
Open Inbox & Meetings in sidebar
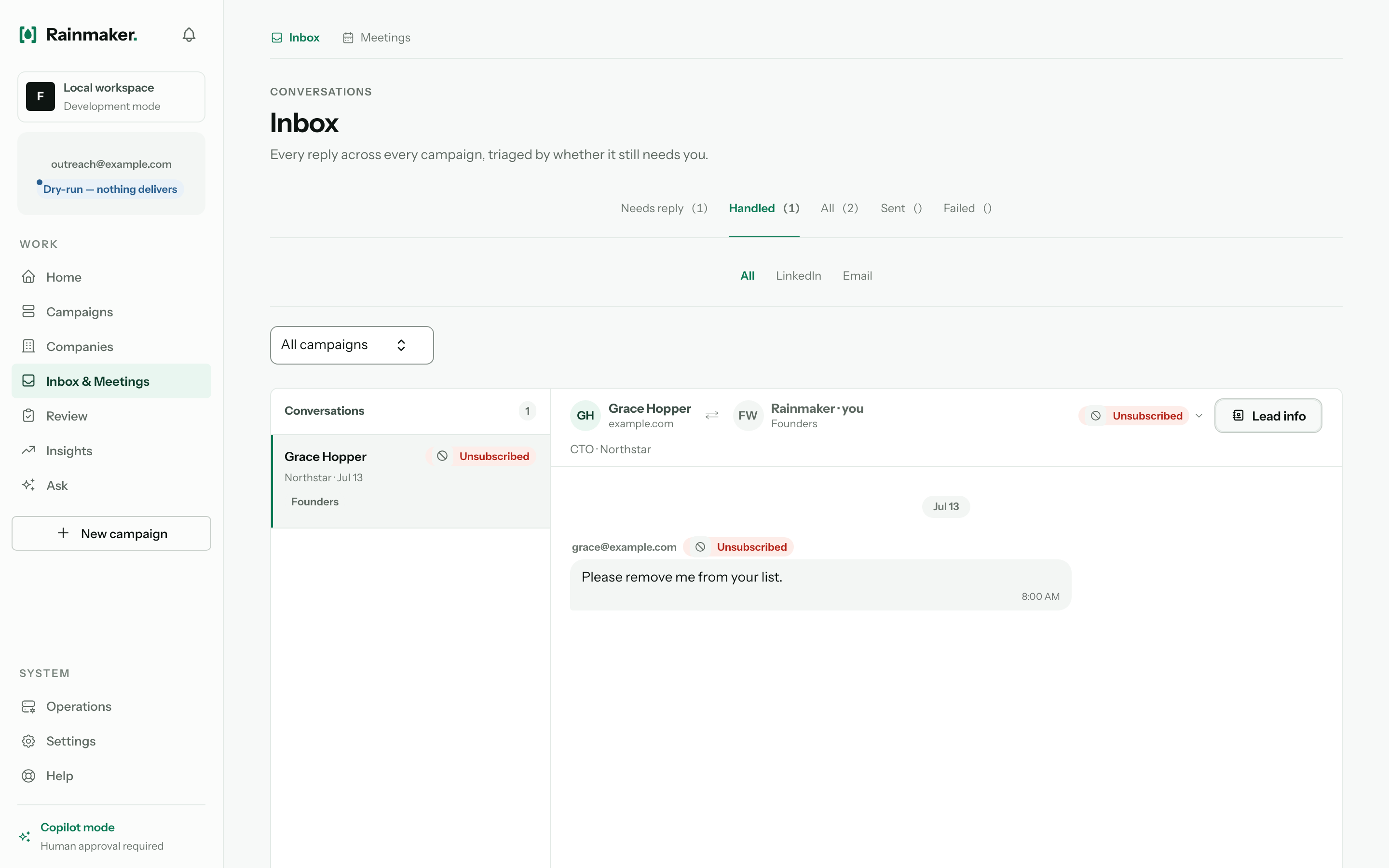tap(111, 381)
